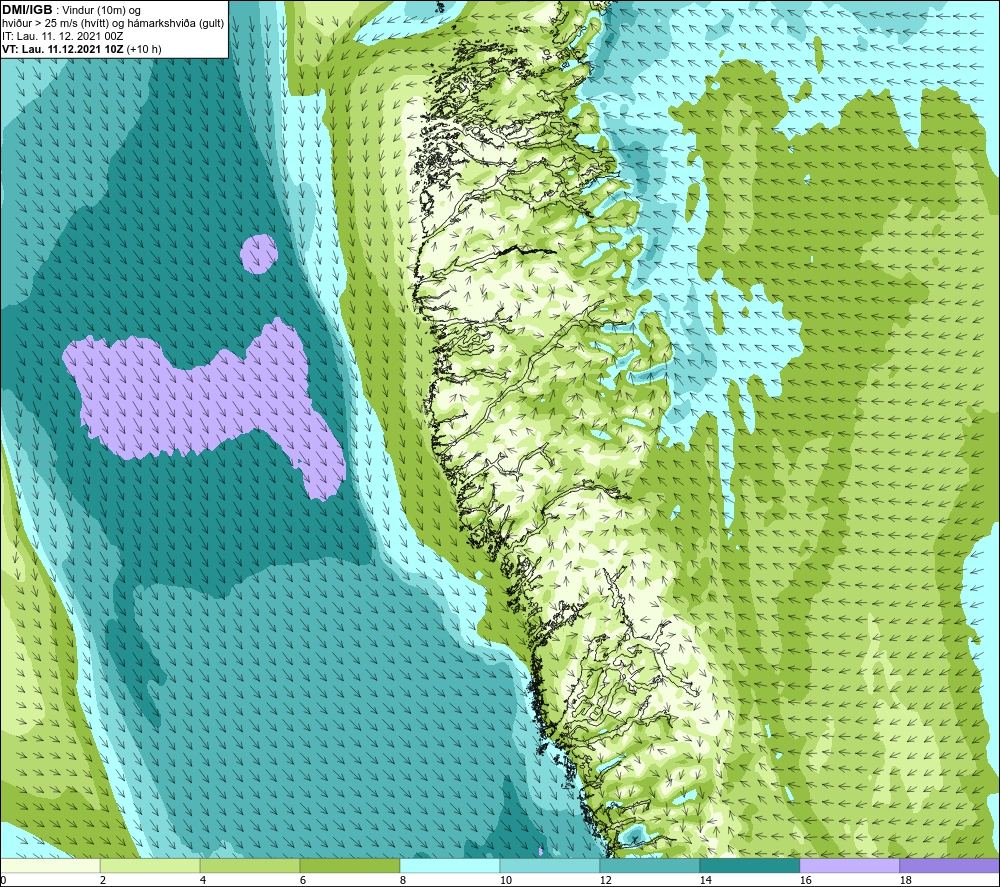Click the legend label "4"
This screenshot has height=887, width=1000.
(x=203, y=880)
